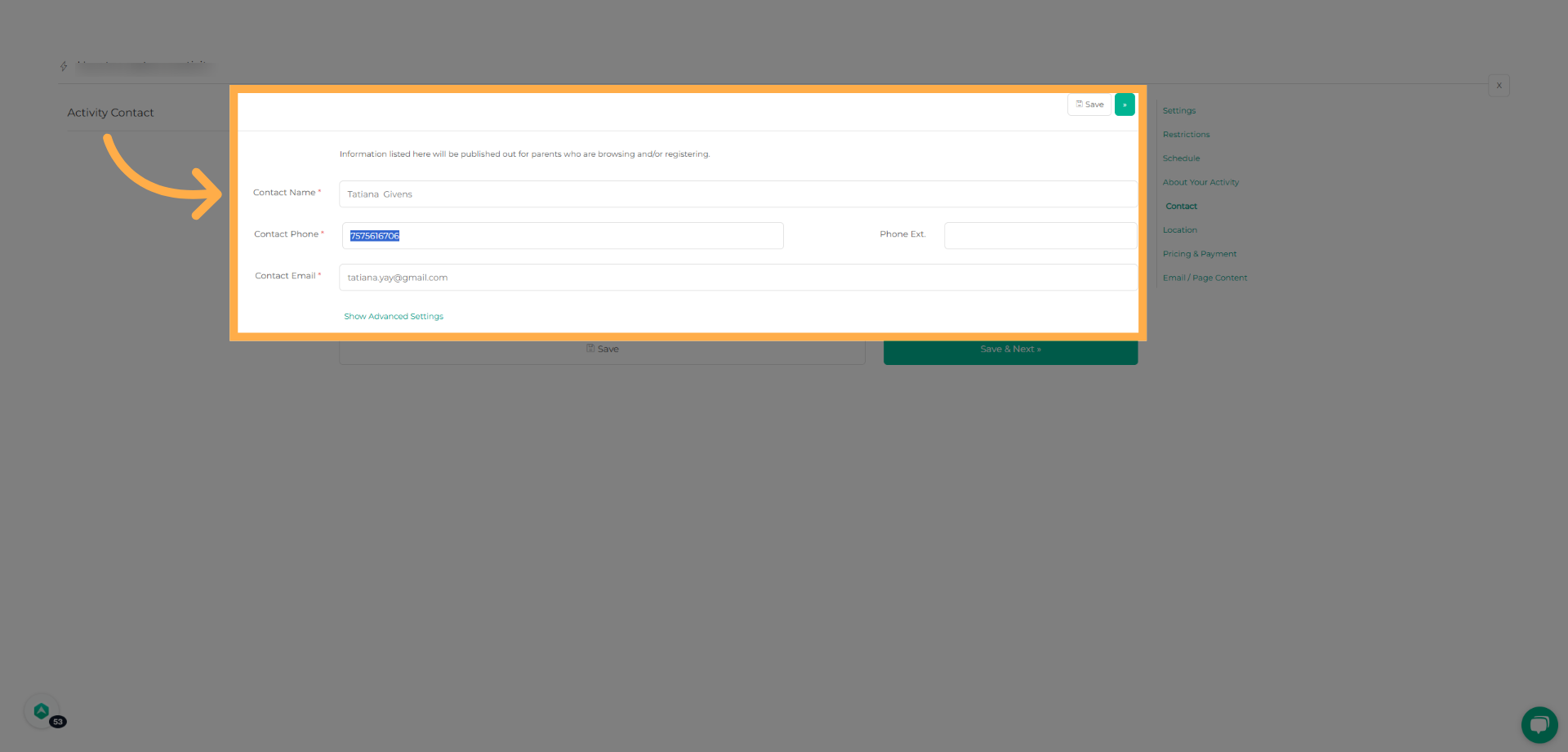Open the About Your Activity section

(1200, 182)
